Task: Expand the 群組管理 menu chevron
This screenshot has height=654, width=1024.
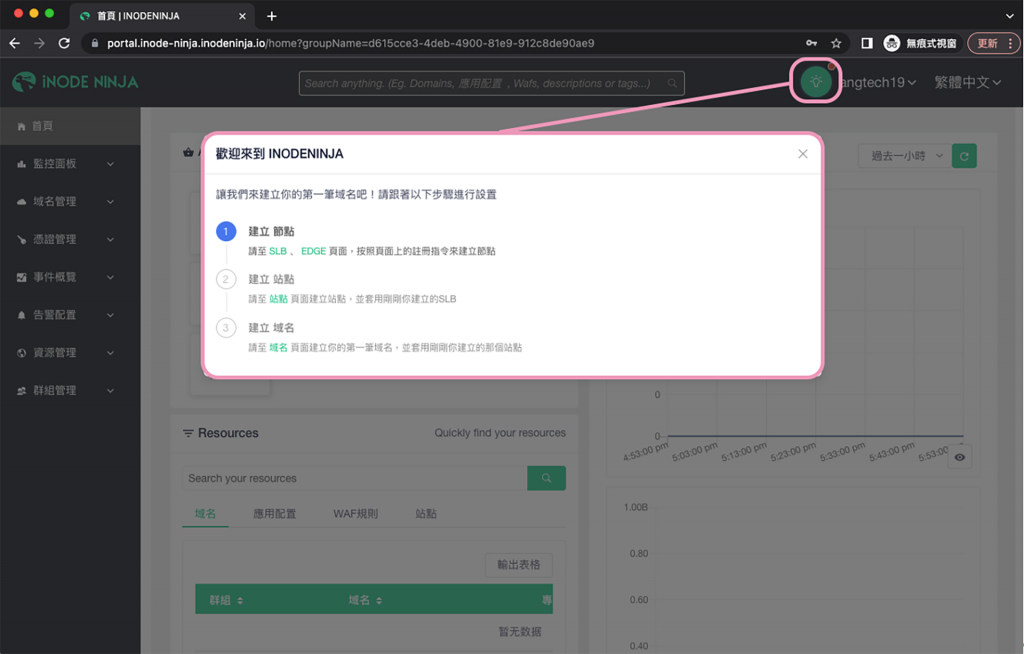Action: (110, 391)
